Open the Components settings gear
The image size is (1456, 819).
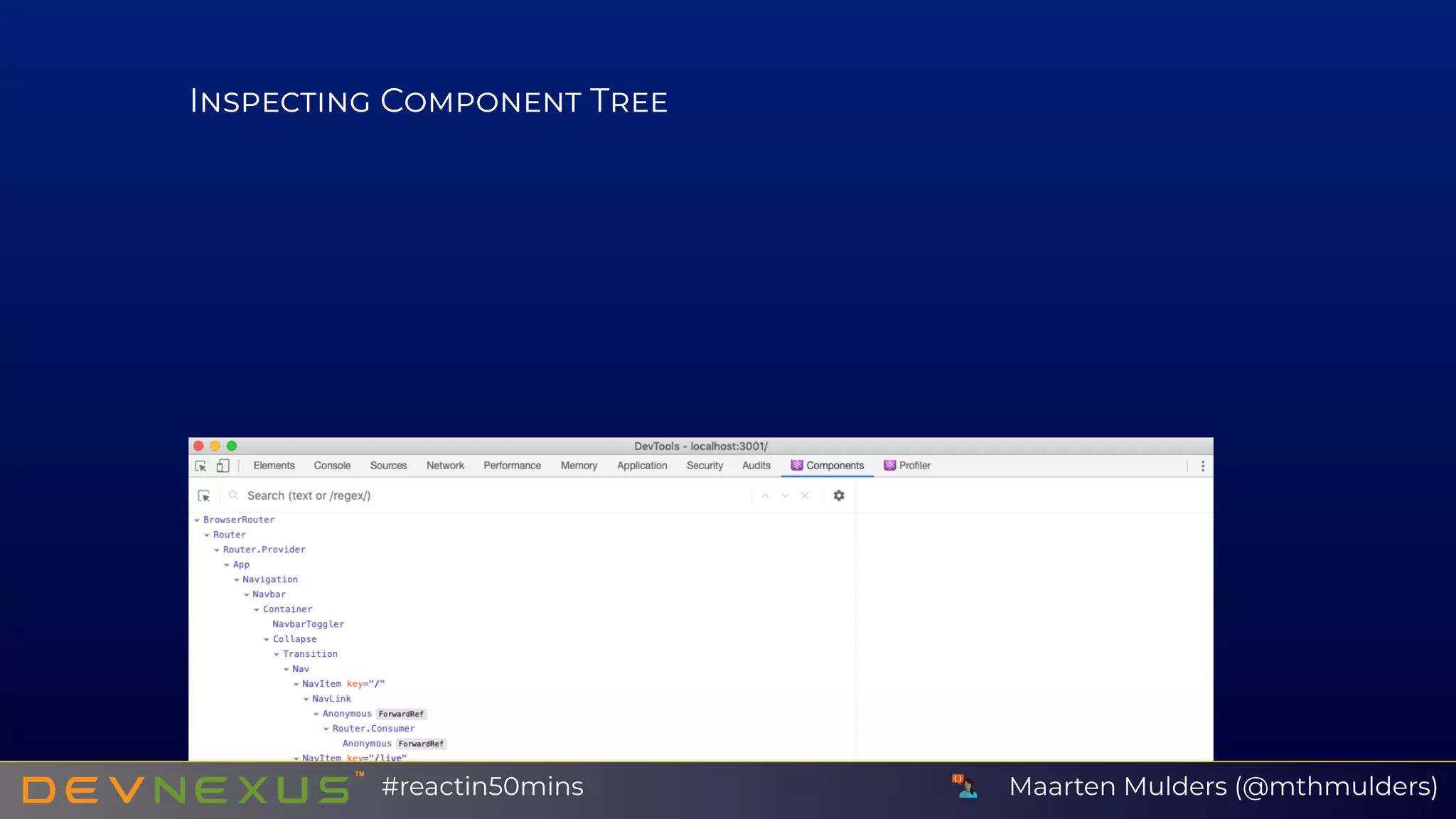coord(839,496)
